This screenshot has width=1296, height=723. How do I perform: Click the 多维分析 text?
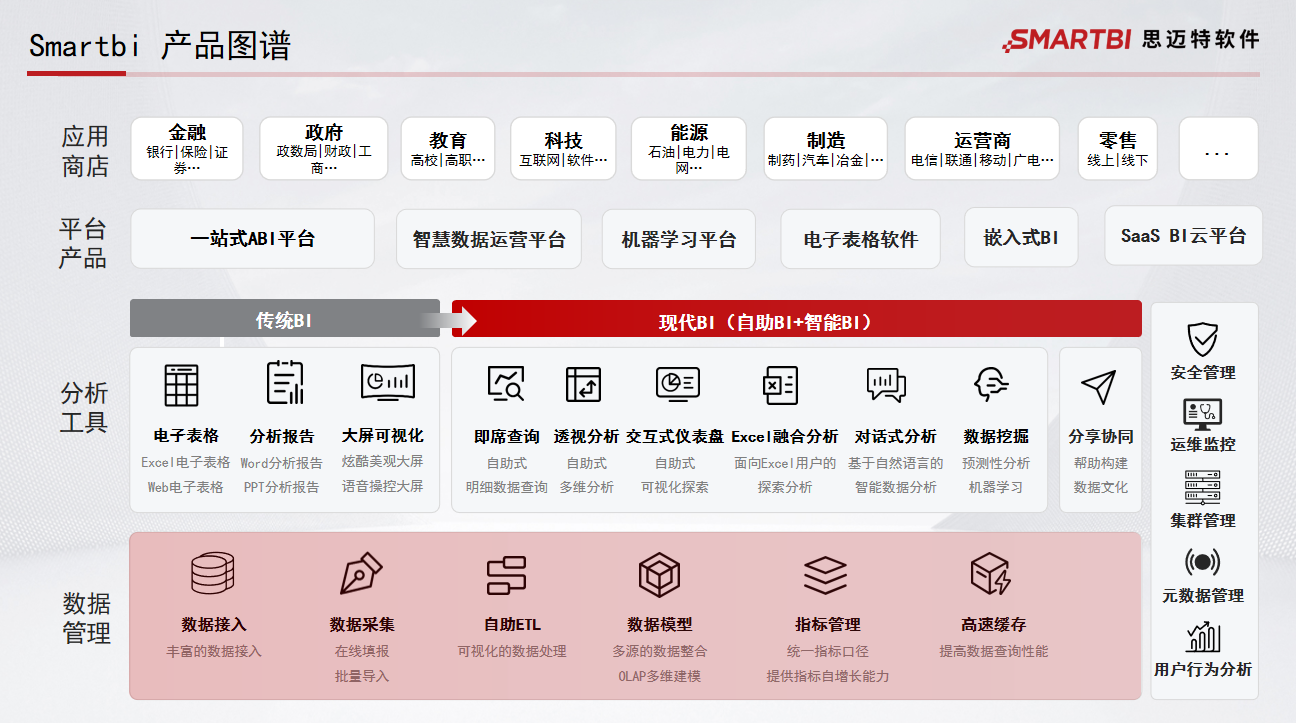(x=587, y=487)
